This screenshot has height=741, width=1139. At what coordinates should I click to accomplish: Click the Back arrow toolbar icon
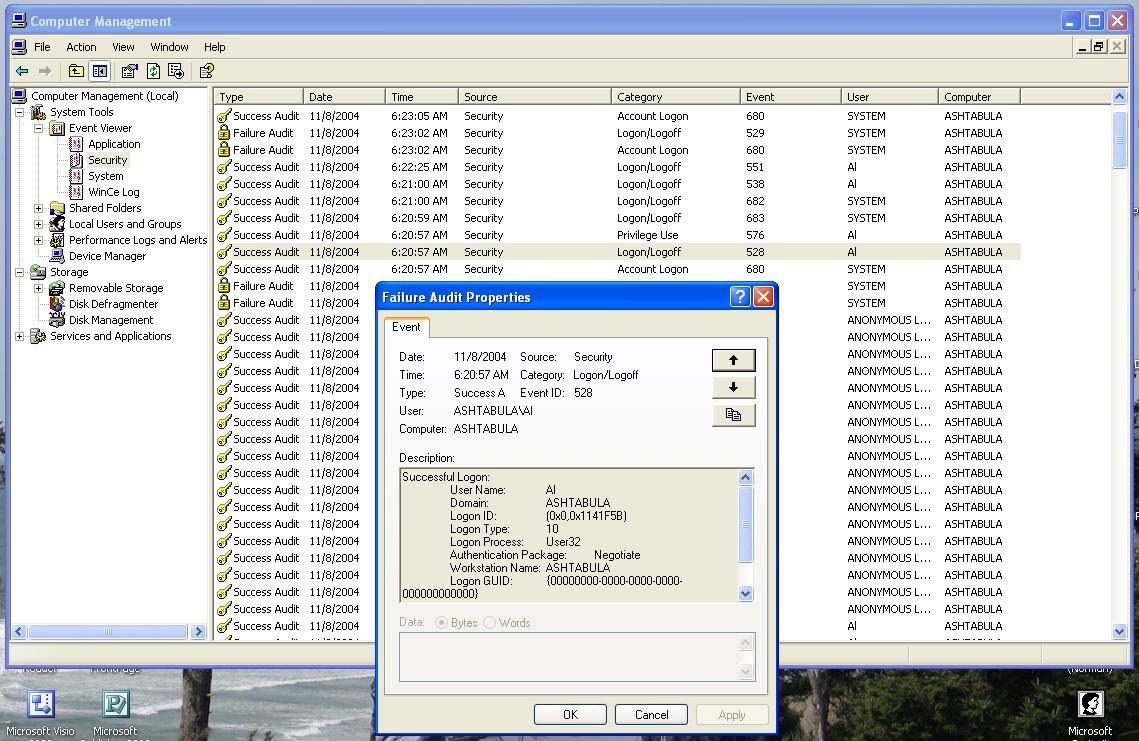(x=22, y=71)
